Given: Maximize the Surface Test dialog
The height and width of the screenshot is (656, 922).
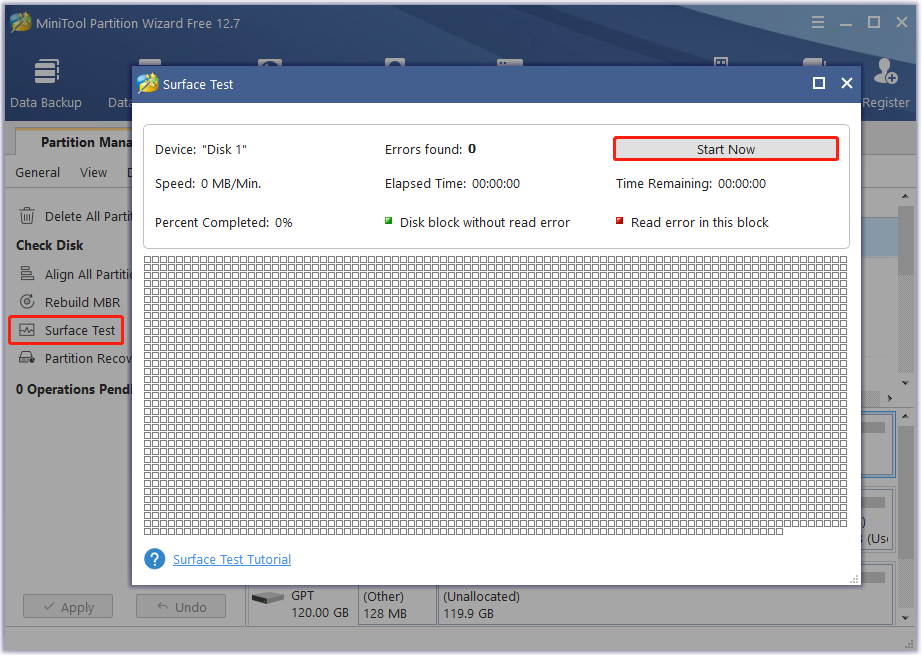Looking at the screenshot, I should click(819, 83).
